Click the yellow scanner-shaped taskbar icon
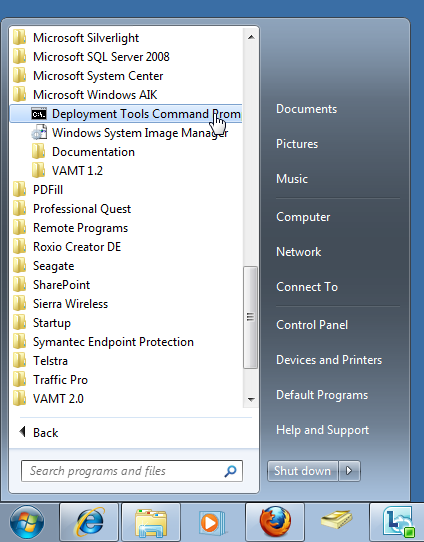424x542 pixels. (x=337, y=520)
